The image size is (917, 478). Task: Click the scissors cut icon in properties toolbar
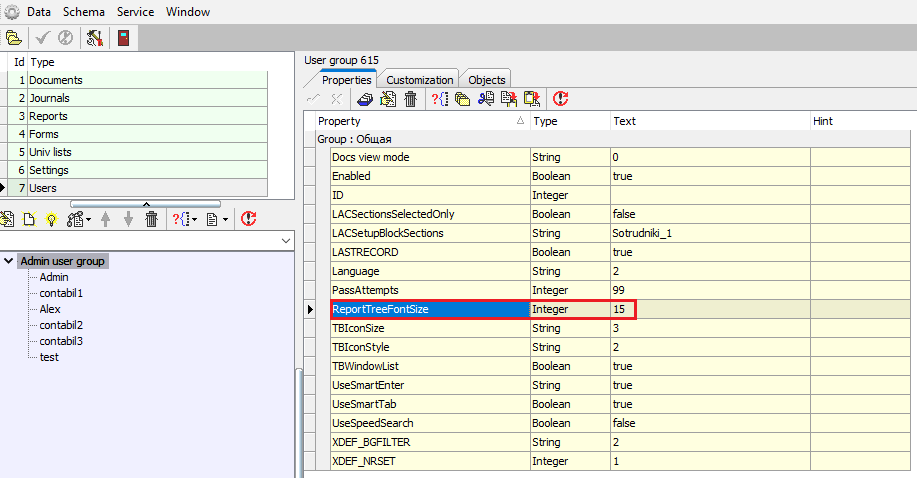485,99
